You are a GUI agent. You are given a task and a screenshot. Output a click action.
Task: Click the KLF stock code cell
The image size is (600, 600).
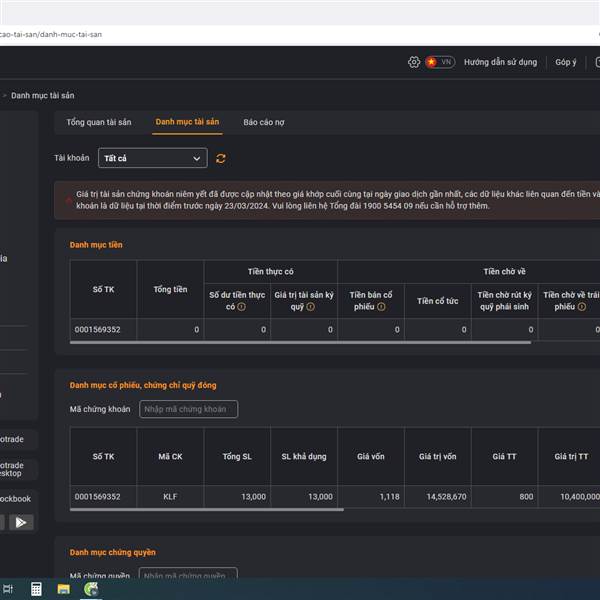170,497
